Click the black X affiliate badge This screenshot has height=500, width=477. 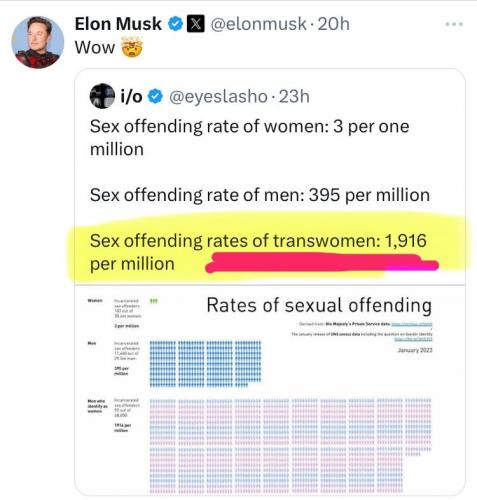[196, 24]
